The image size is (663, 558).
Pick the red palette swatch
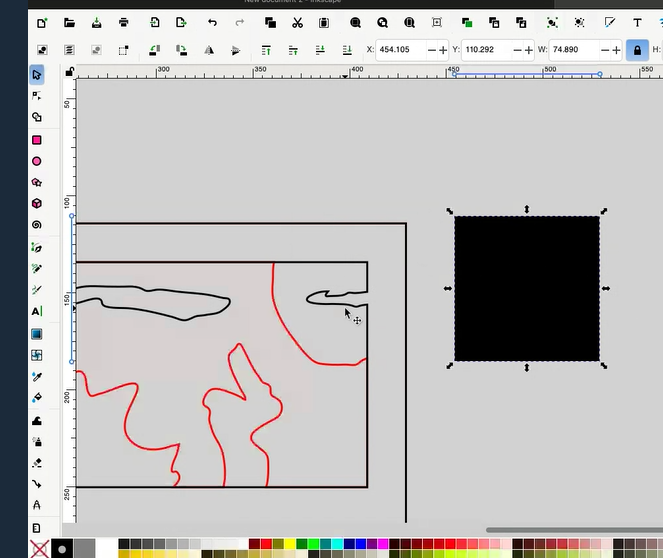point(266,544)
